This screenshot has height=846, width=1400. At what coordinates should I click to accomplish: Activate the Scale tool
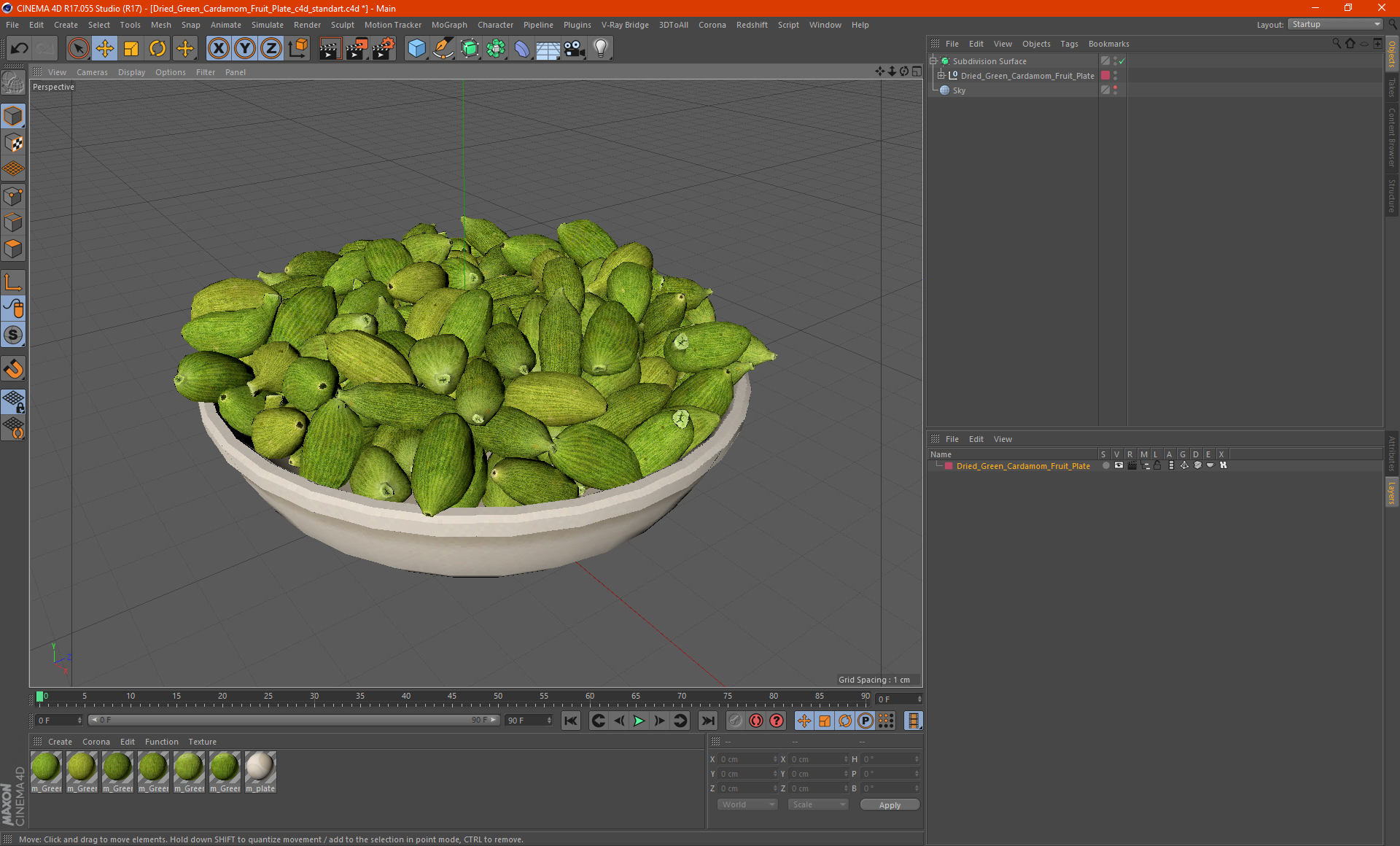(x=131, y=49)
